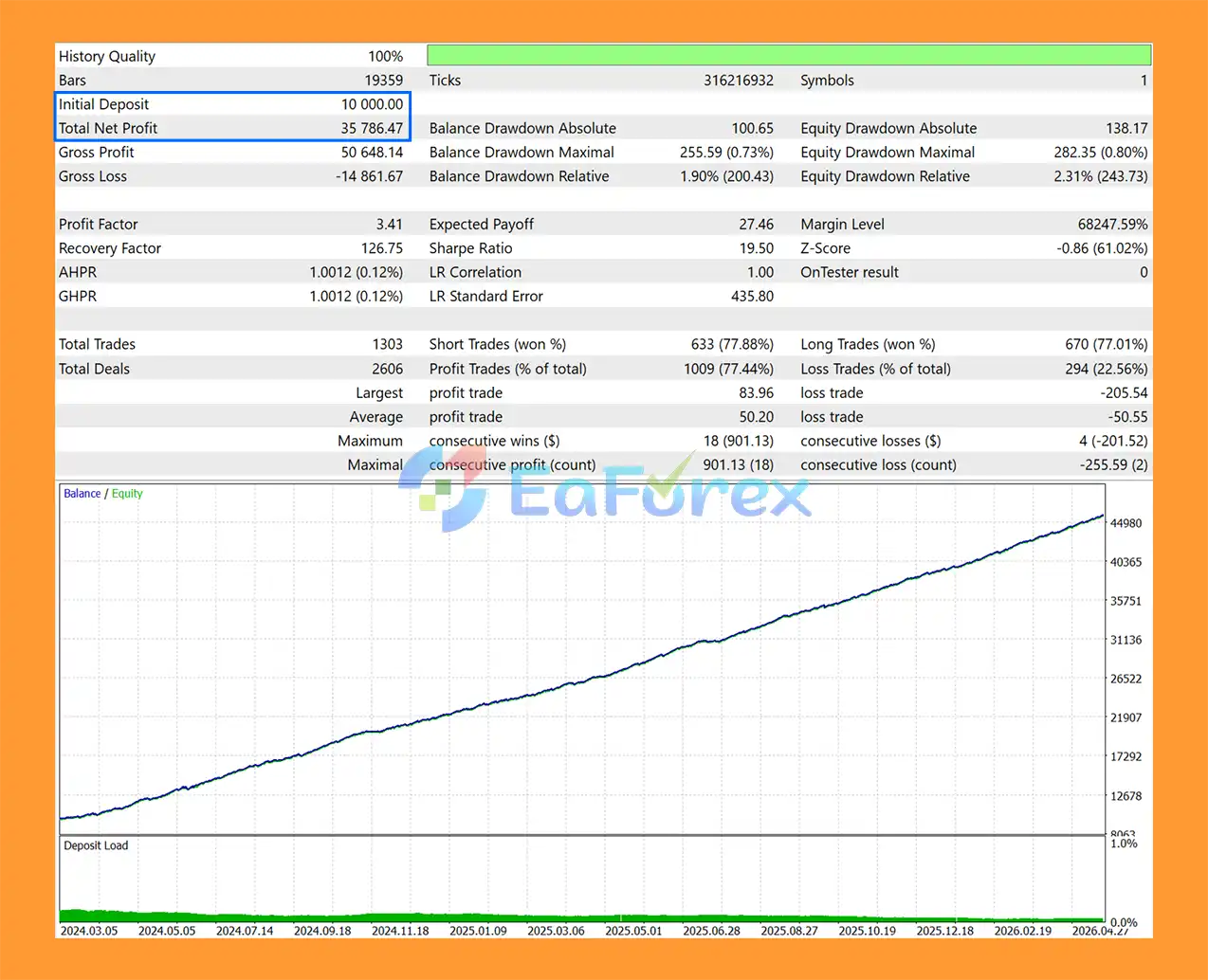Click the green history quality progress bar
Image resolution: width=1208 pixels, height=980 pixels.
[x=789, y=54]
